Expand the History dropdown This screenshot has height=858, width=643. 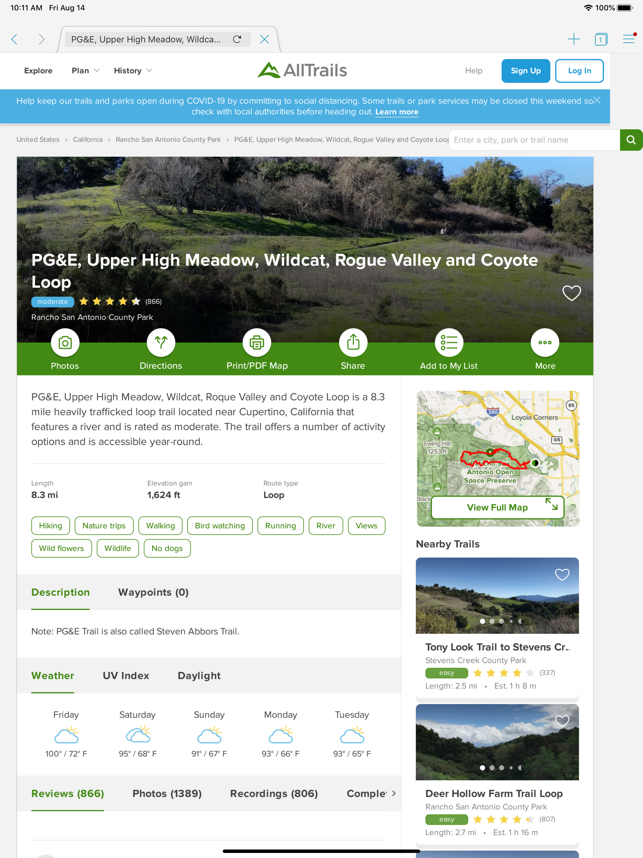tap(133, 71)
